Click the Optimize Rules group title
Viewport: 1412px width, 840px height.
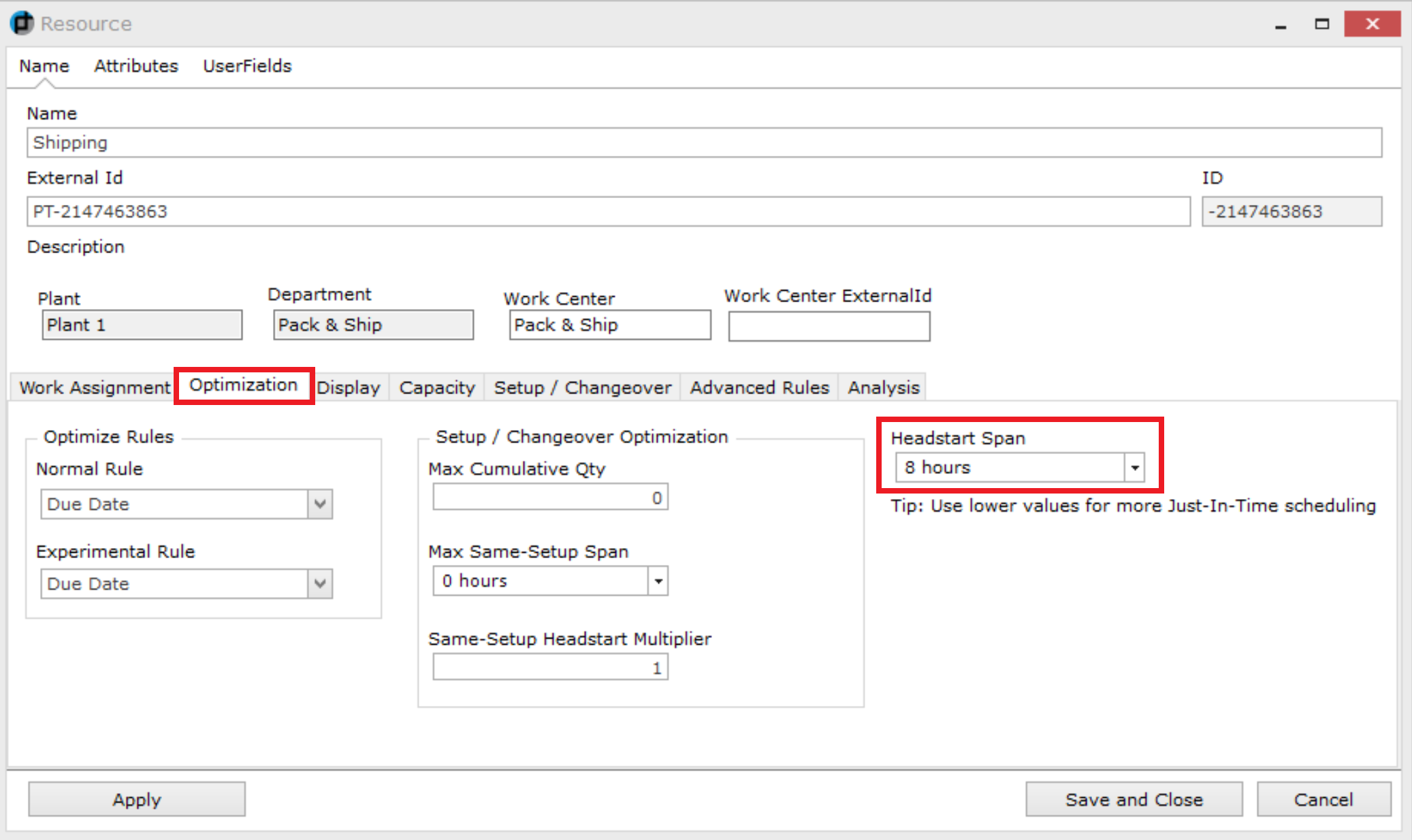(109, 437)
